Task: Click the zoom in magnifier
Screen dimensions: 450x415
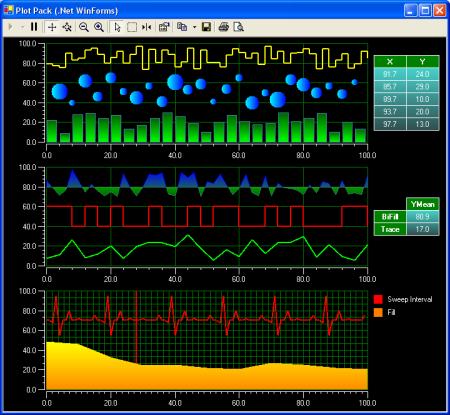Action: point(99,27)
